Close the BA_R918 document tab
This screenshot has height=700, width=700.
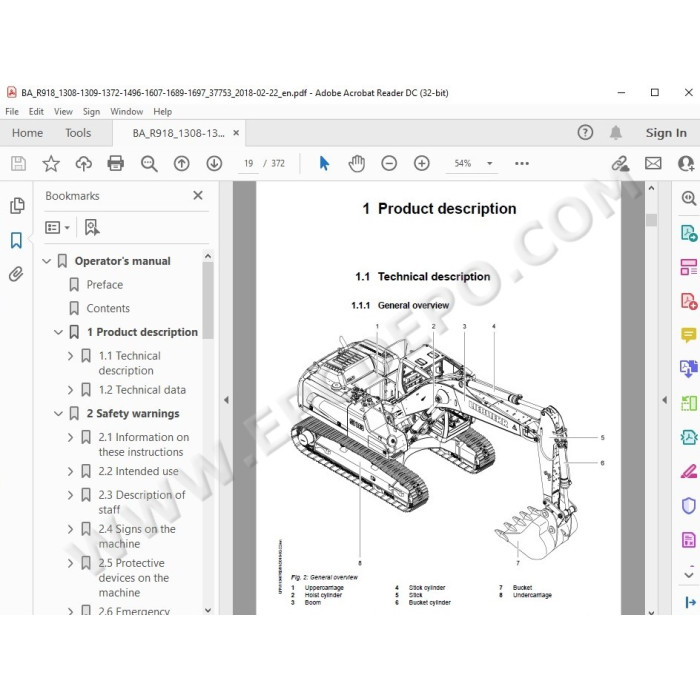pos(236,133)
